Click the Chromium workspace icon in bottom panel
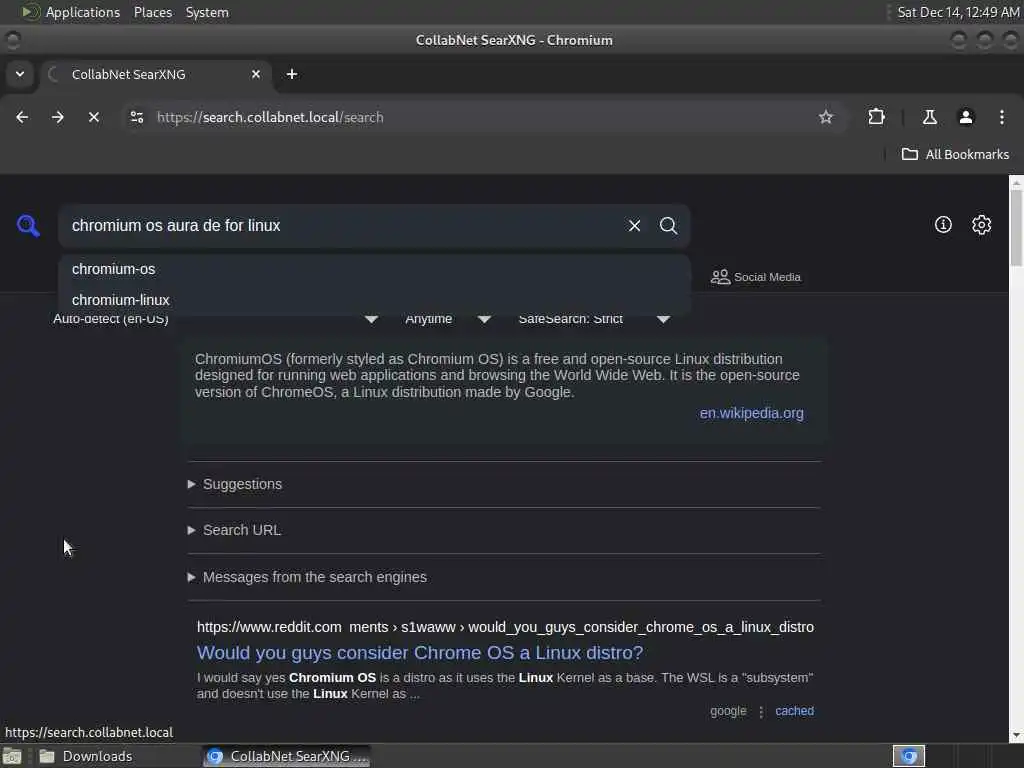 pos(908,756)
